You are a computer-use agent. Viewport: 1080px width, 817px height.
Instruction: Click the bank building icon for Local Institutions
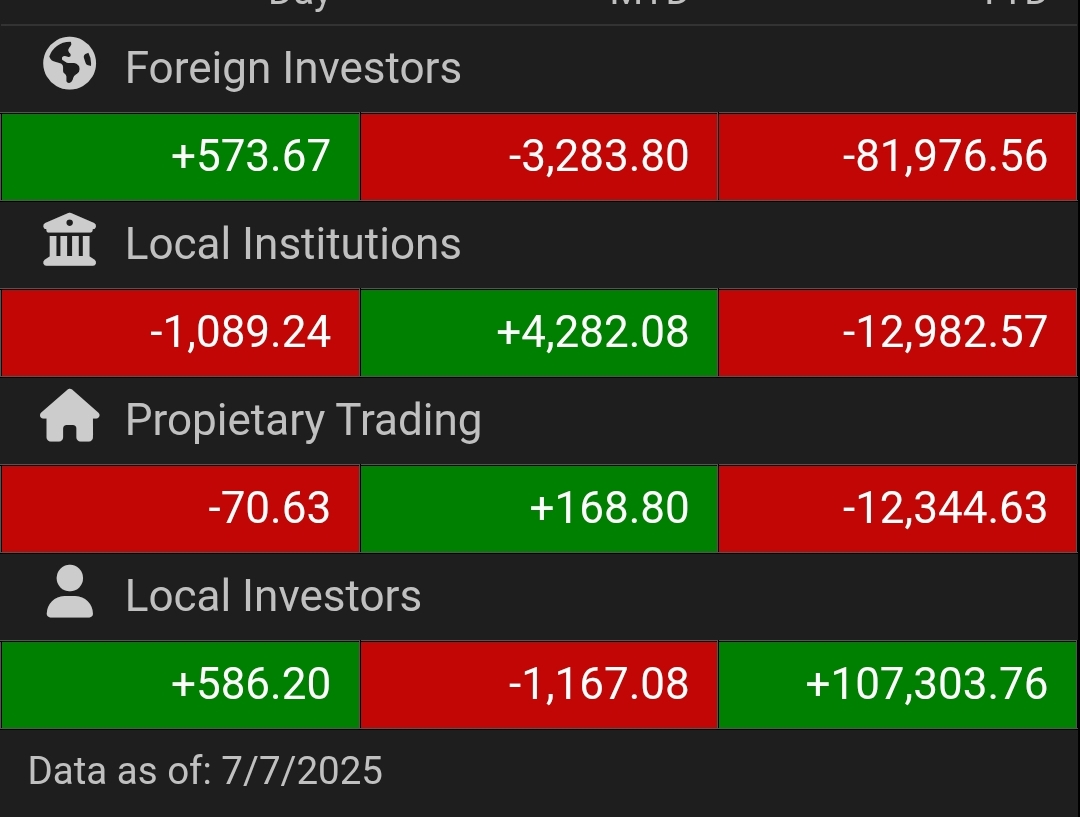click(70, 240)
